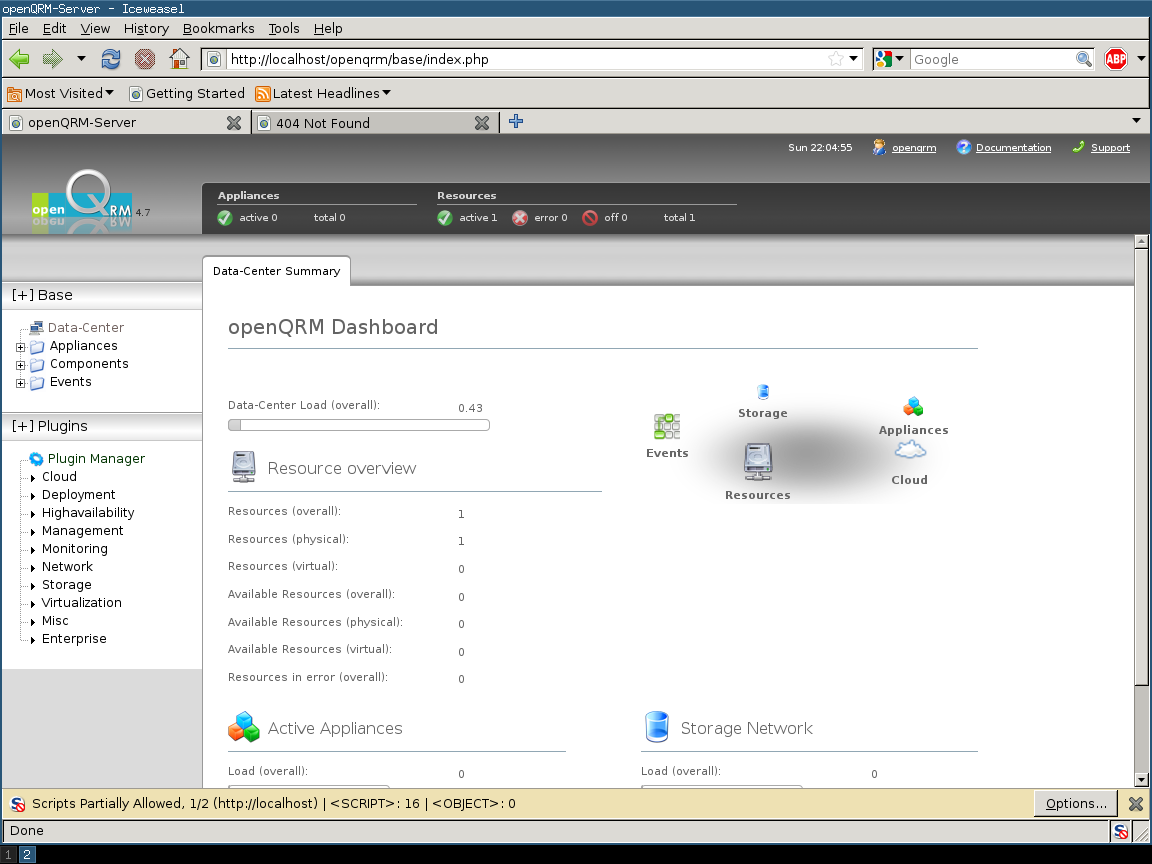Expand the Components tree node
1152x864 pixels.
pos(21,365)
